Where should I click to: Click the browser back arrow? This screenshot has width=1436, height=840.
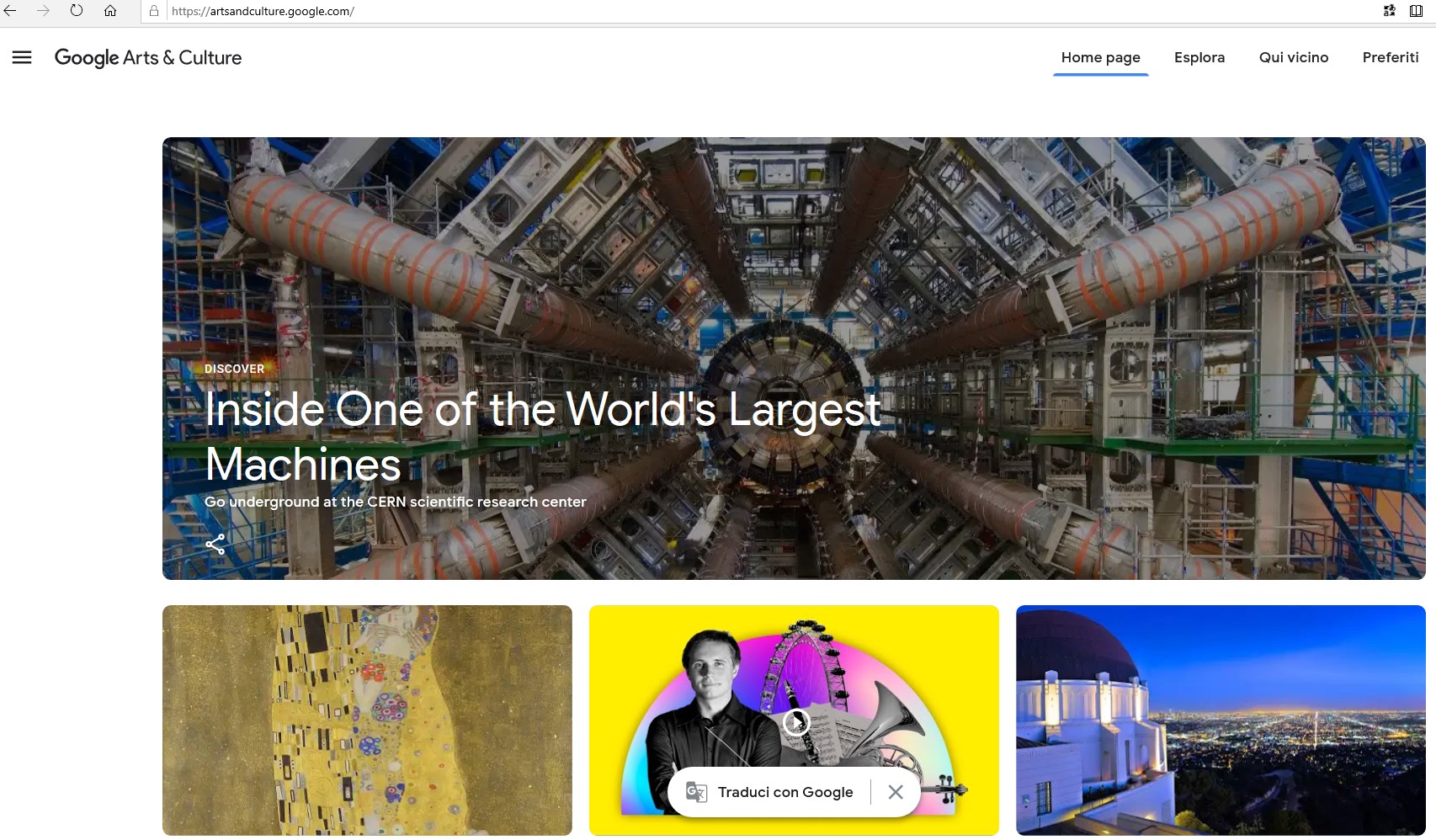pos(11,11)
